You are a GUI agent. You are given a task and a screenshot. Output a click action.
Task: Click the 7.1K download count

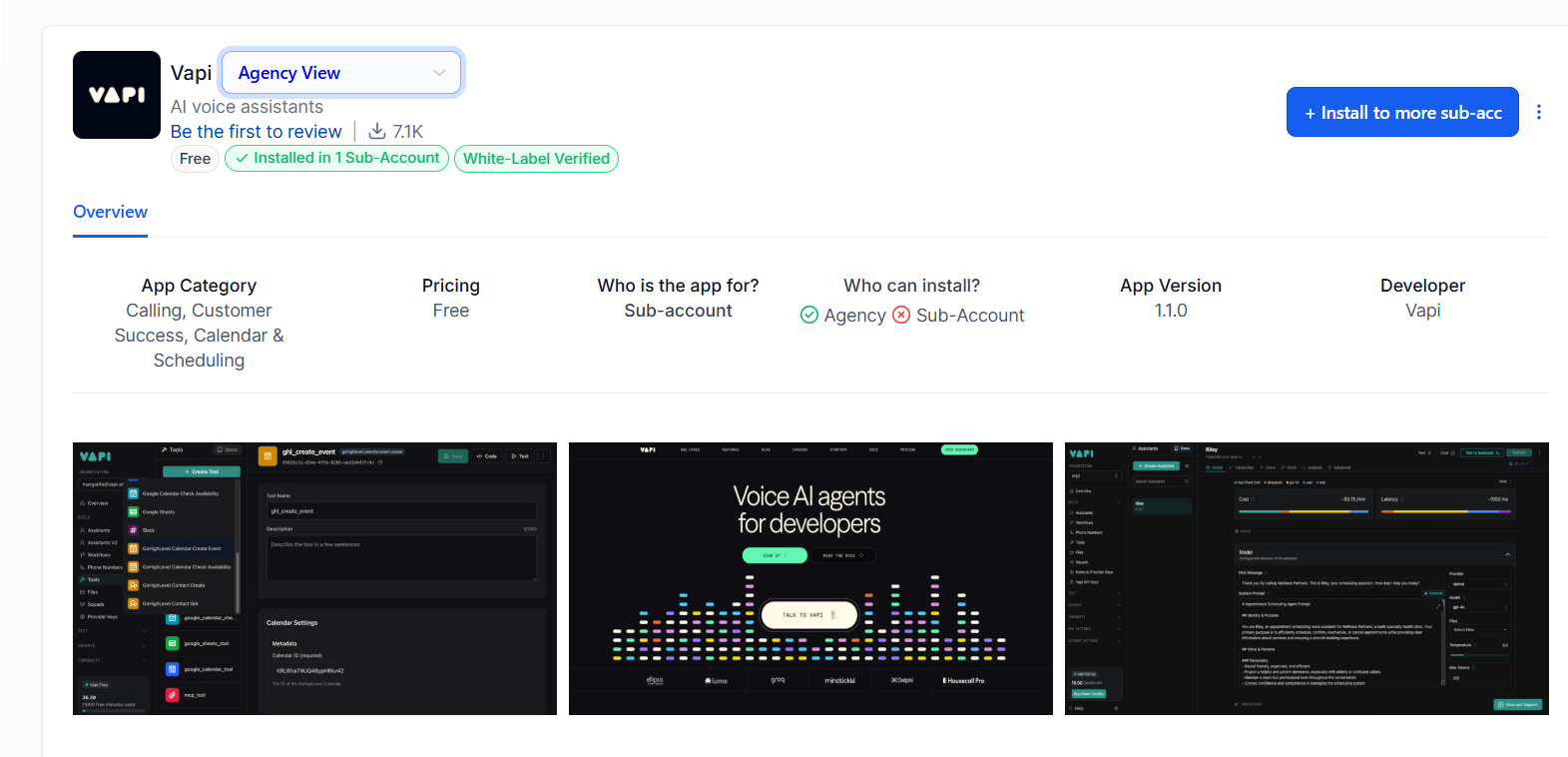[408, 132]
